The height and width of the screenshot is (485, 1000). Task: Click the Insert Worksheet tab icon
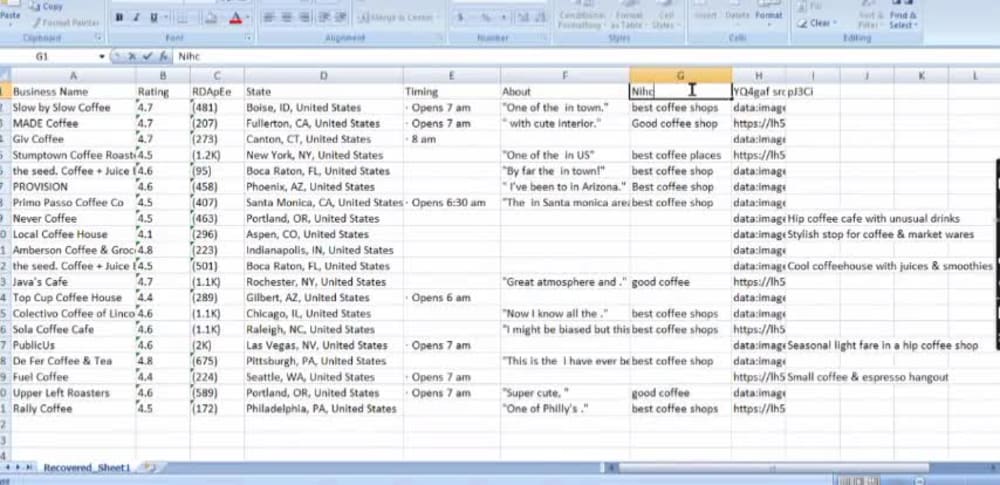150,468
